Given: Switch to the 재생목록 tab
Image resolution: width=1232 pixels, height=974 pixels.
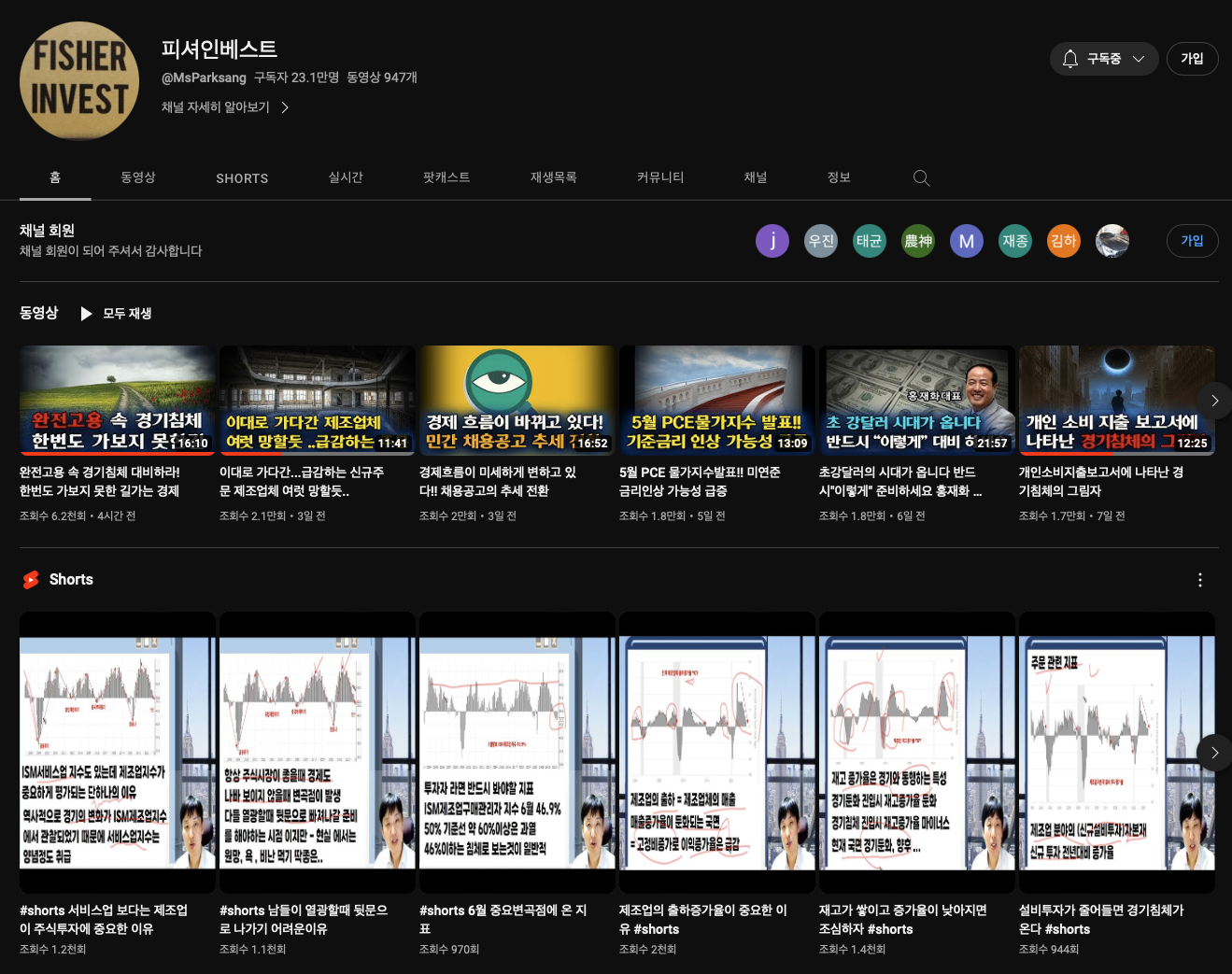Looking at the screenshot, I should pyautogui.click(x=553, y=177).
